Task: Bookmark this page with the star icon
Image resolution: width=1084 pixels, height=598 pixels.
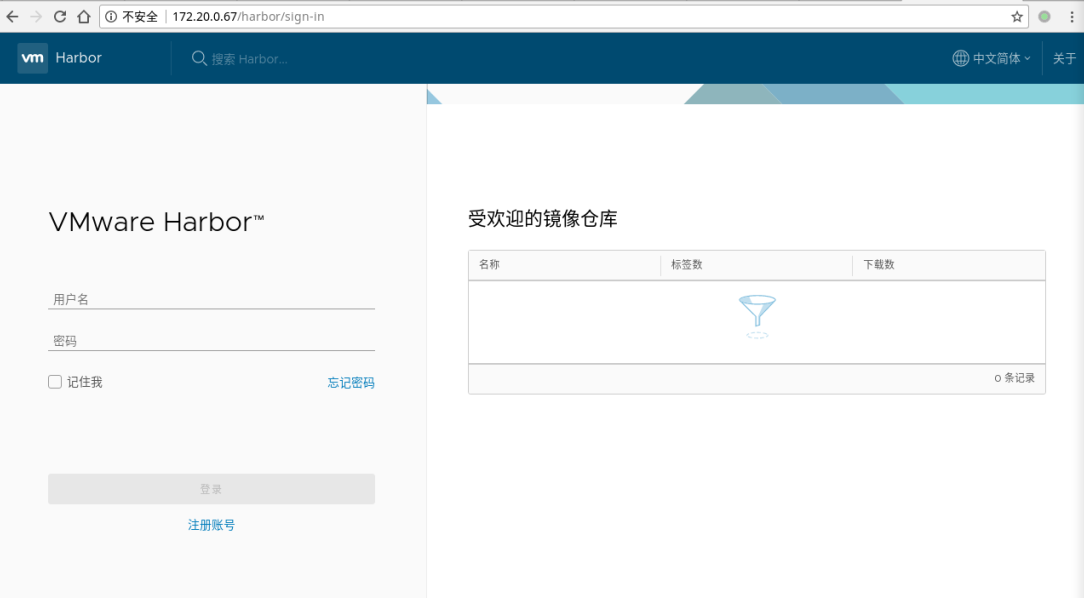Action: 1017,17
